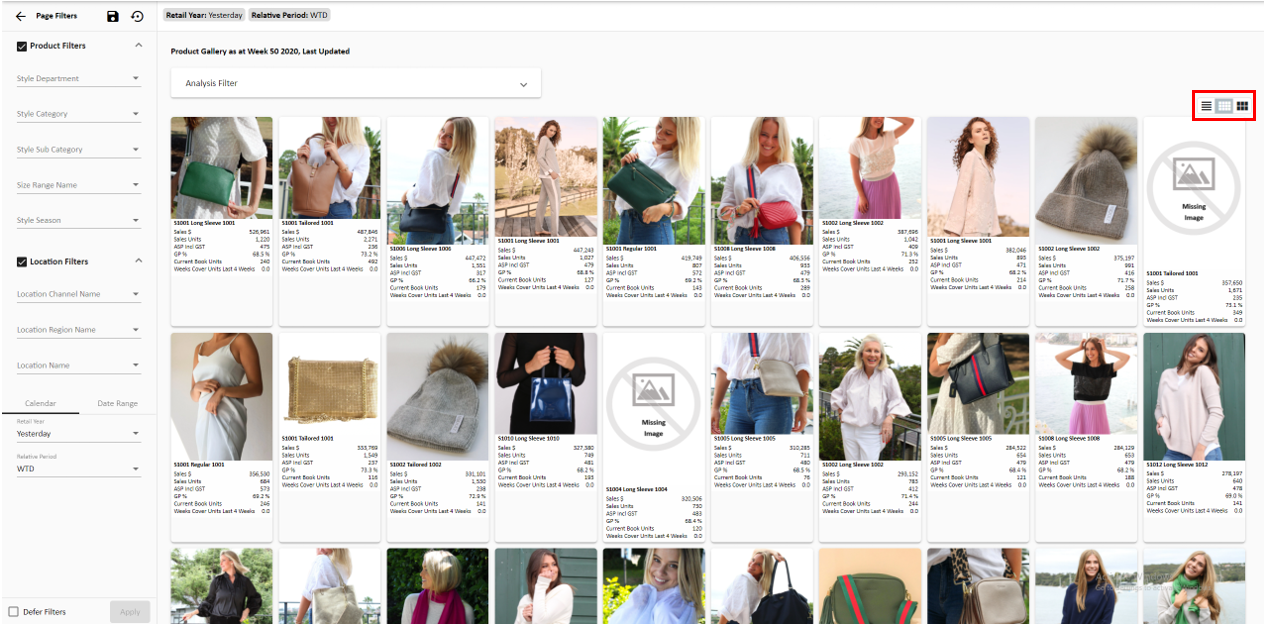Expand the Analysis Filter panel
This screenshot has width=1264, height=626.
[356, 84]
